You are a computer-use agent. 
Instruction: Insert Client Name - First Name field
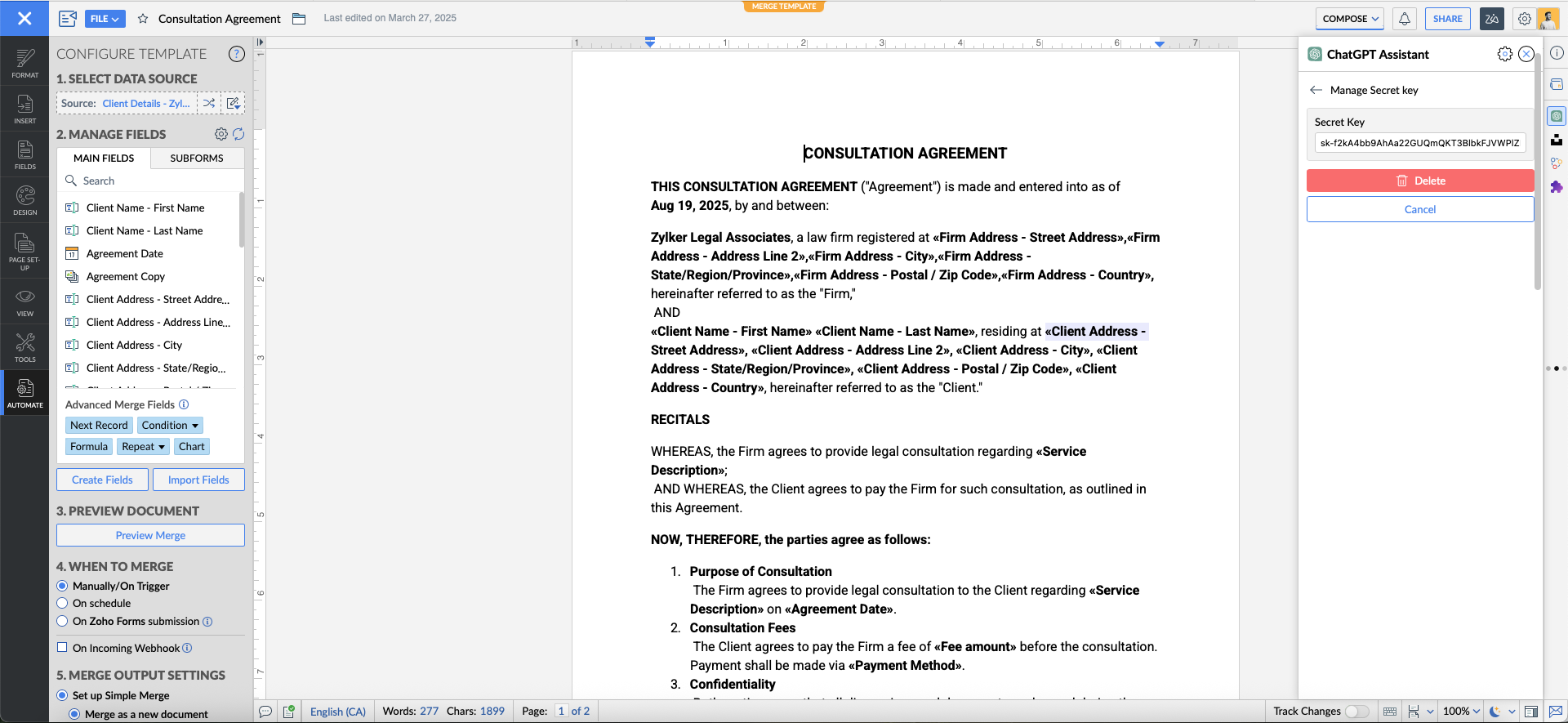click(145, 208)
